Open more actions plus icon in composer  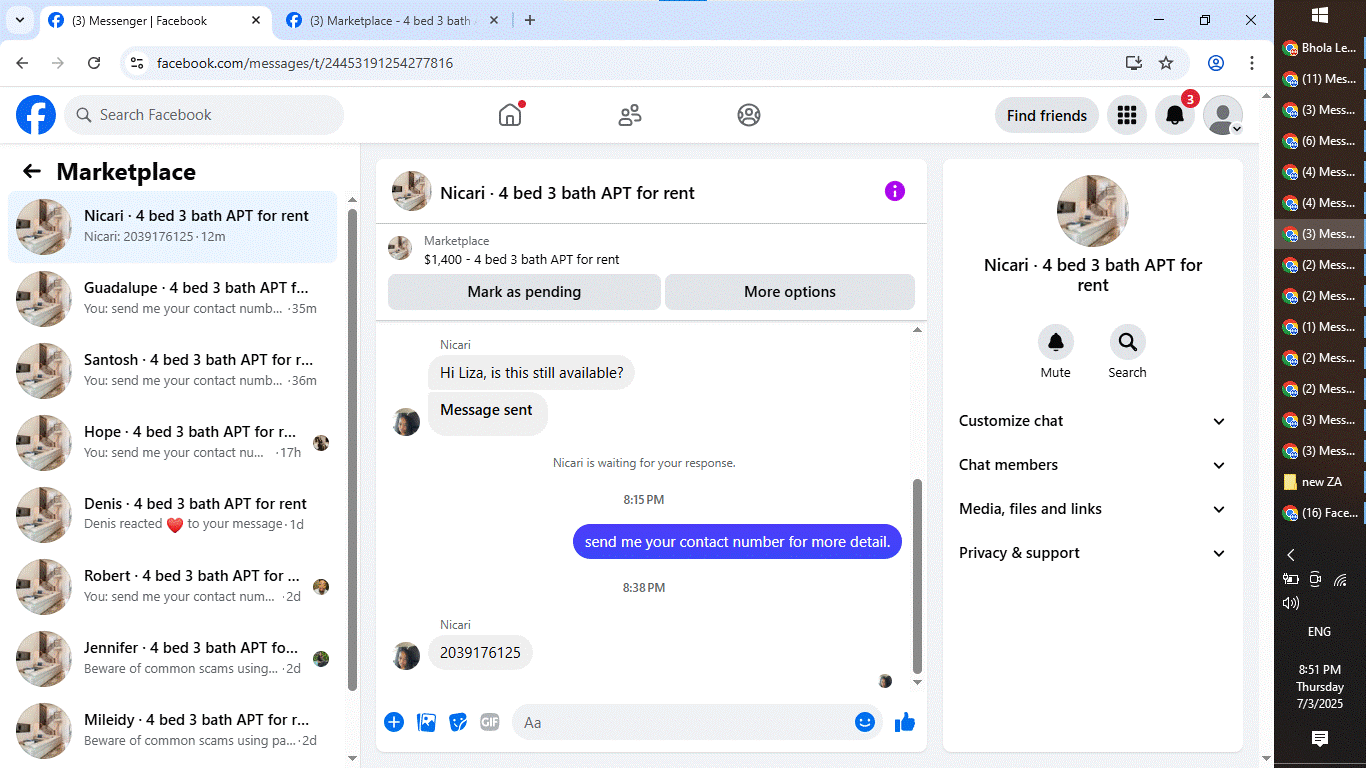(x=394, y=722)
